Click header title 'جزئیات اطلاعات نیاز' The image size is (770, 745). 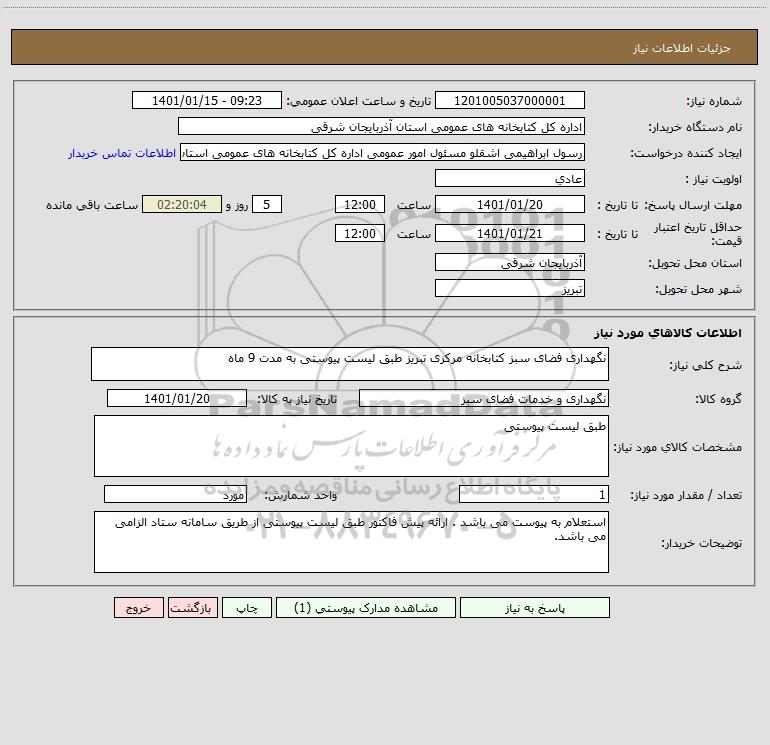point(682,48)
